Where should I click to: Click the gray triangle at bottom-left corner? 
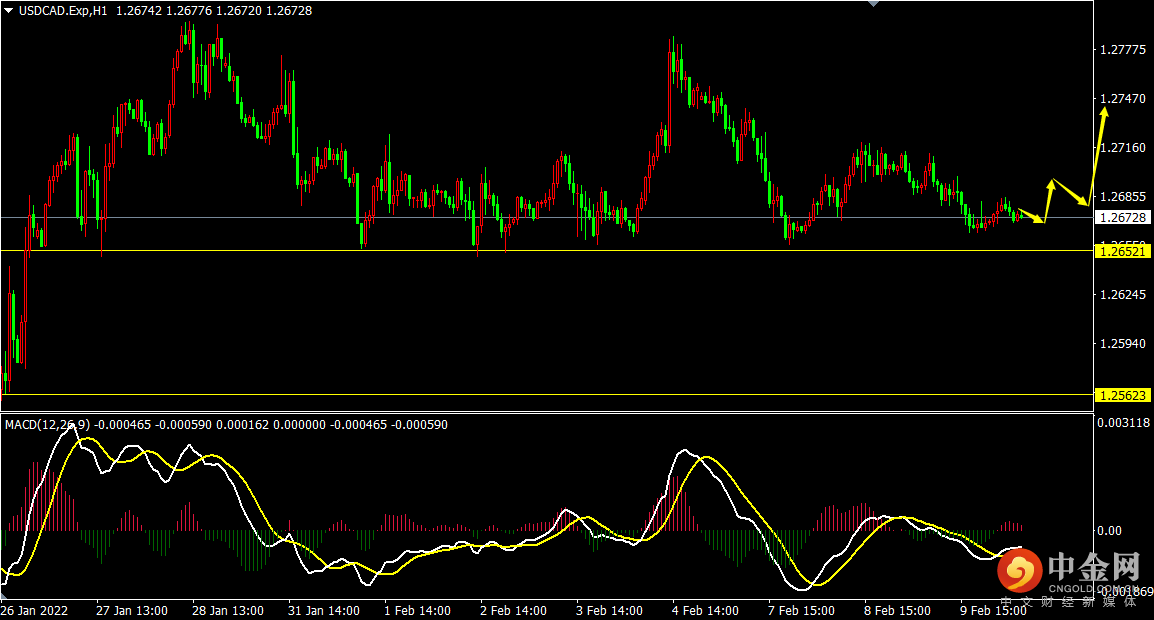click(4, 596)
